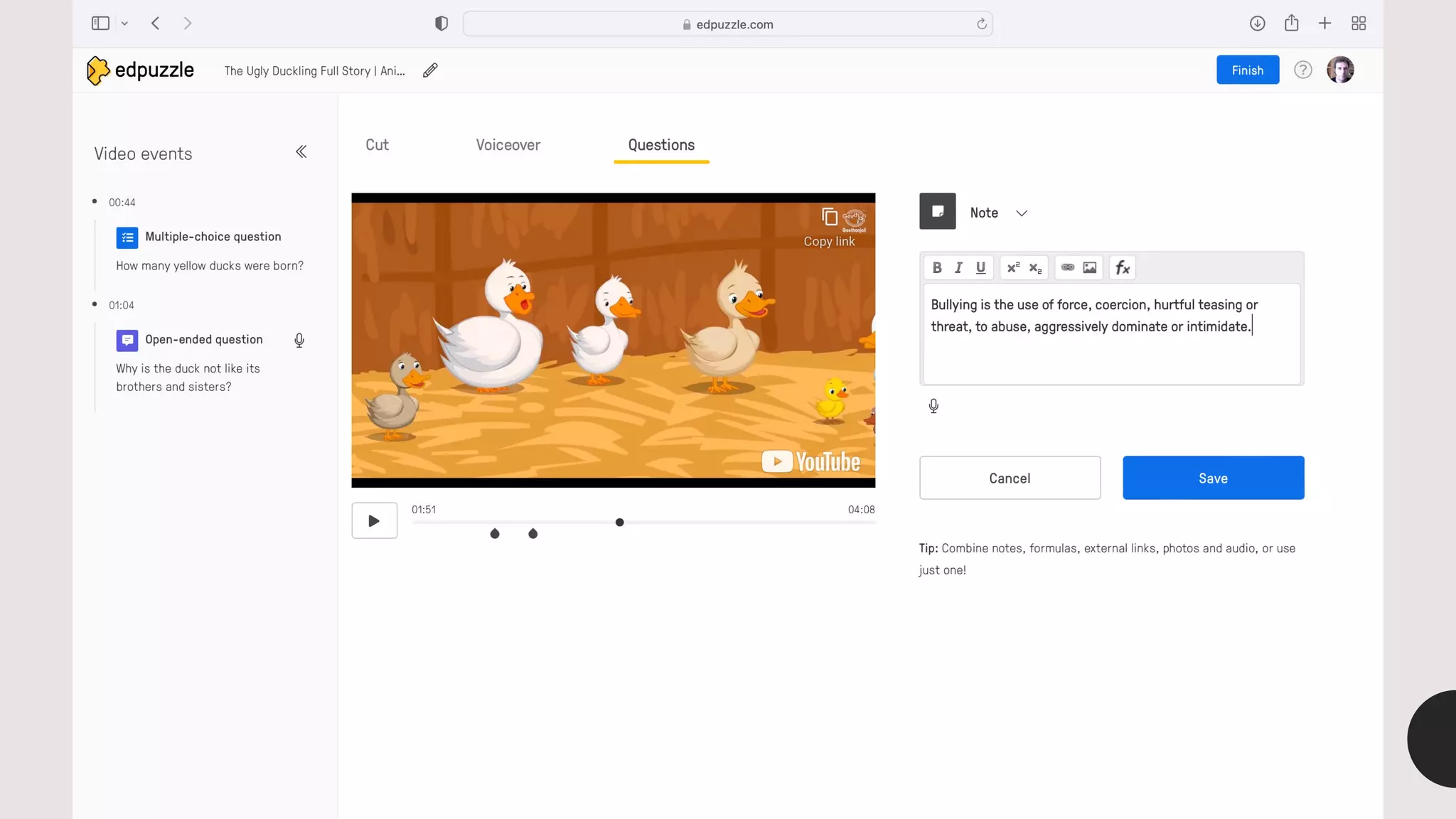Edit video title with pencil icon
1456x819 pixels.
point(430,70)
